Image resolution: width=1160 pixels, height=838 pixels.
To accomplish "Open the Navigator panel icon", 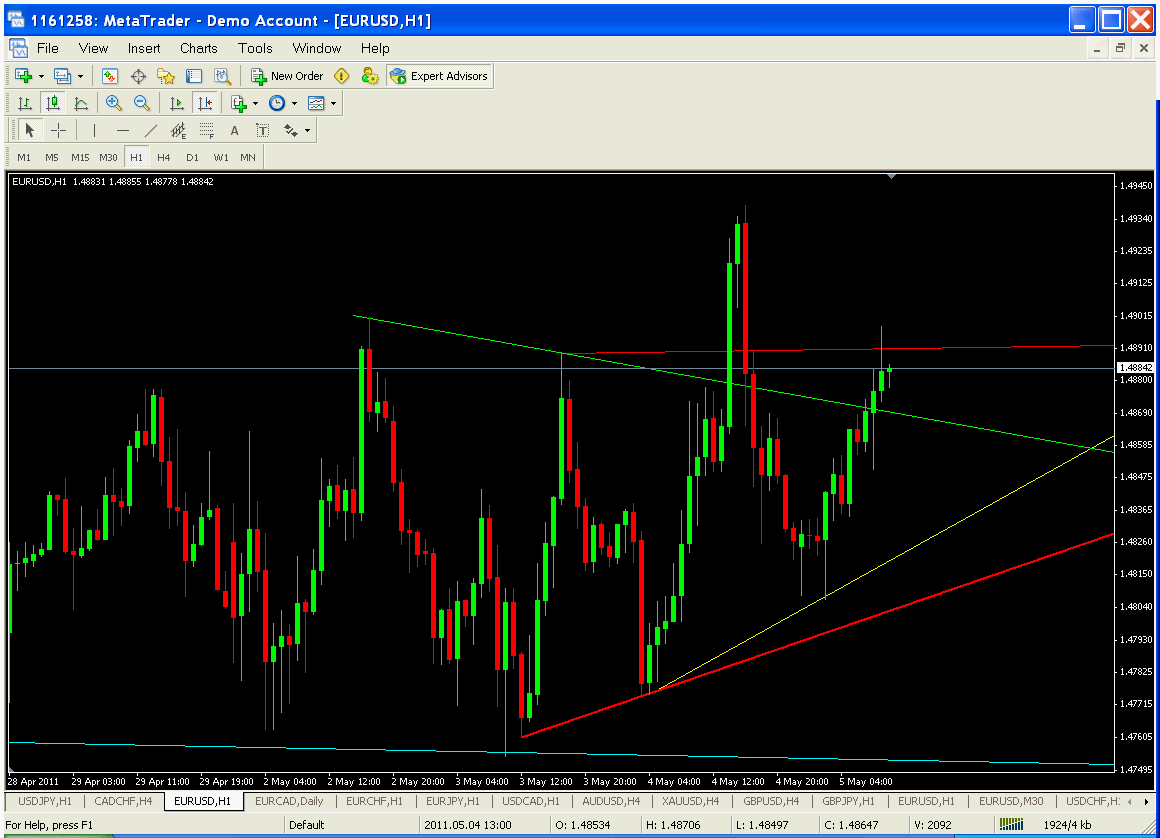I will point(166,76).
